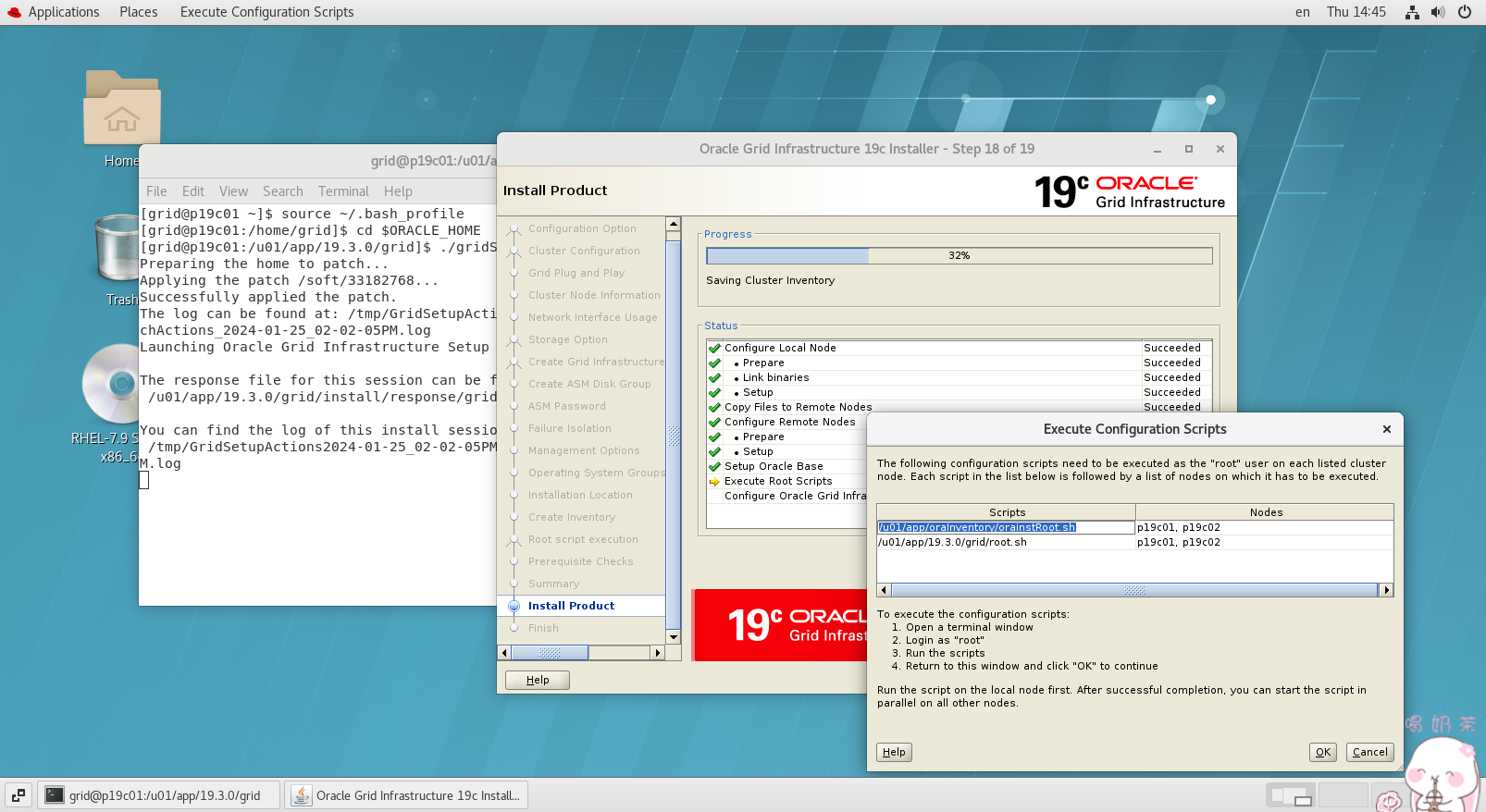Click the scripts table scroll right arrow
The height and width of the screenshot is (812, 1486).
pos(1386,590)
